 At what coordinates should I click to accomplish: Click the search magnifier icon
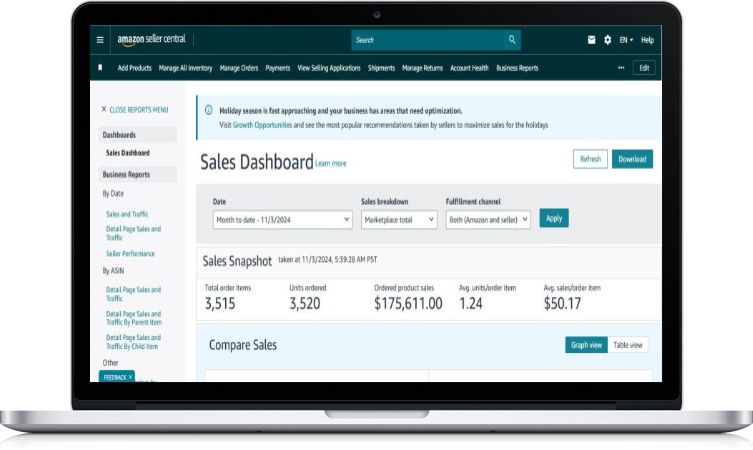tap(512, 40)
